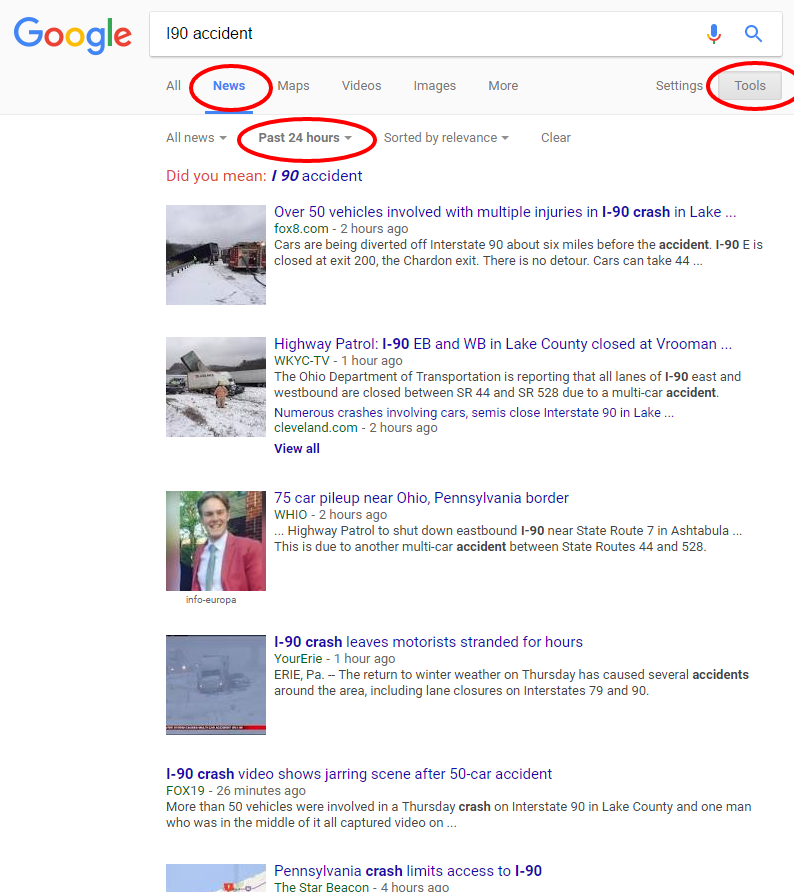Click the voice search microphone icon
The width and height of the screenshot is (794, 892).
(x=713, y=34)
